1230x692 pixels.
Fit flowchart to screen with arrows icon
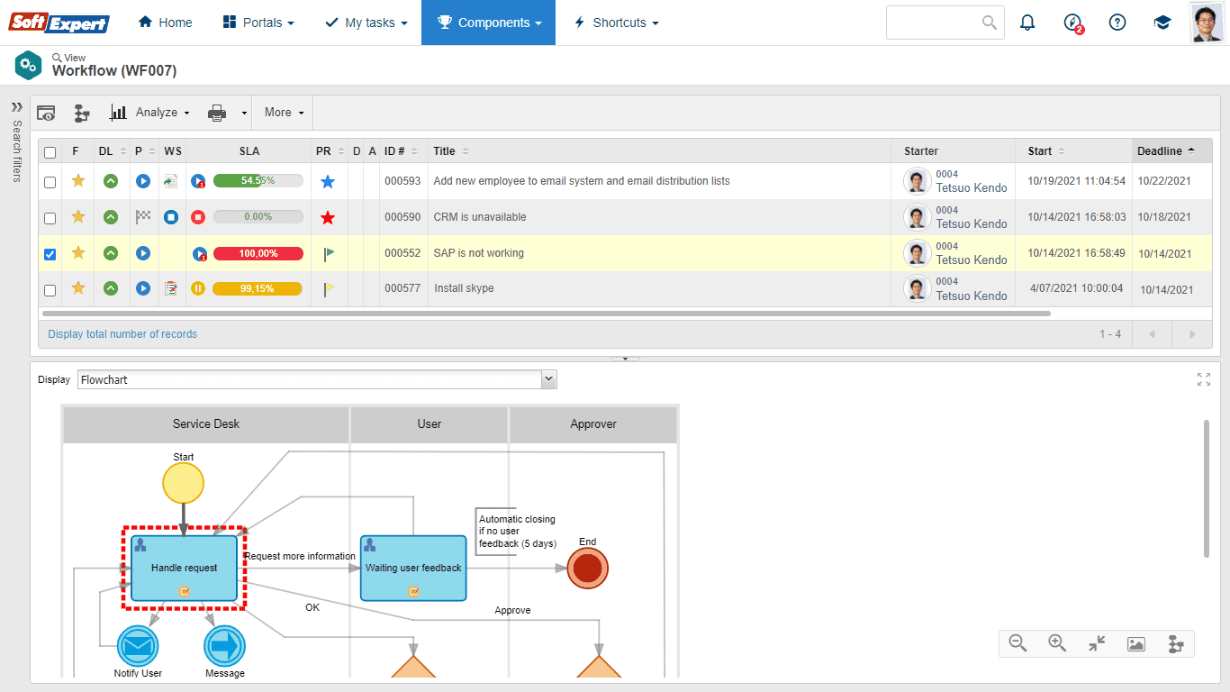[x=1097, y=644]
